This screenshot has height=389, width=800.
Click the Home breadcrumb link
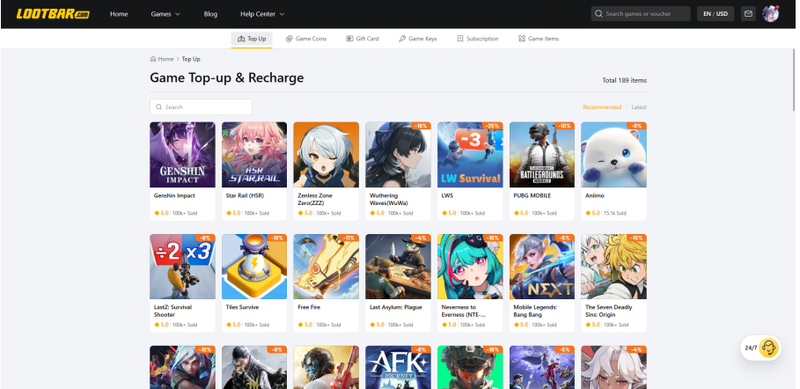click(166, 59)
